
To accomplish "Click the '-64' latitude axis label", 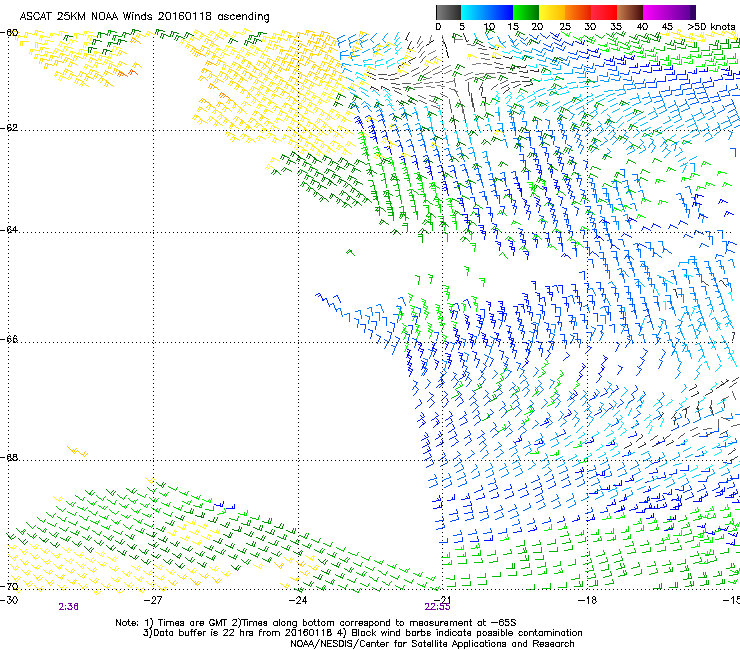I will click(10, 230).
